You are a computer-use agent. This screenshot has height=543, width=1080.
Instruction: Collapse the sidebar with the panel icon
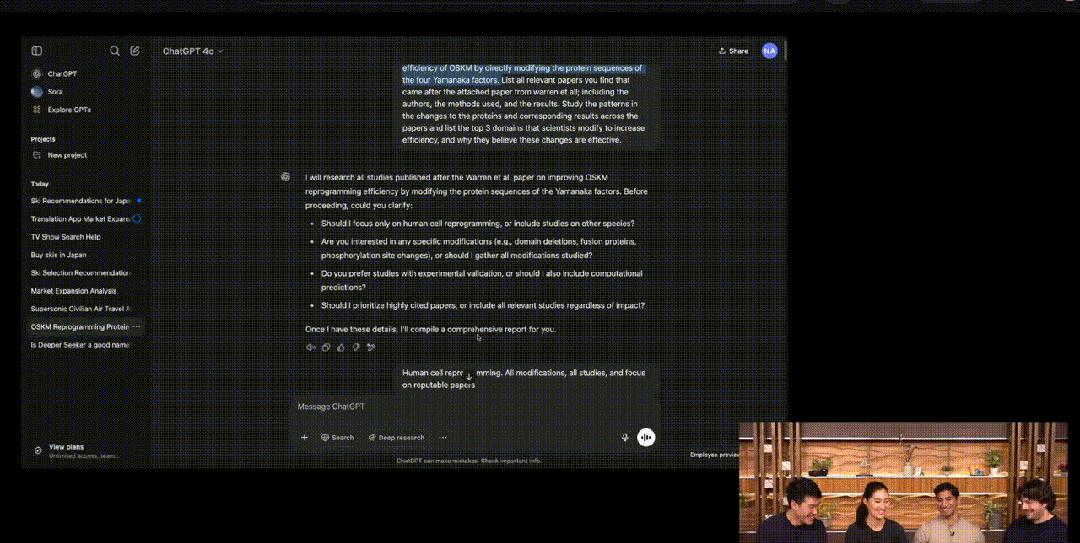[37, 51]
